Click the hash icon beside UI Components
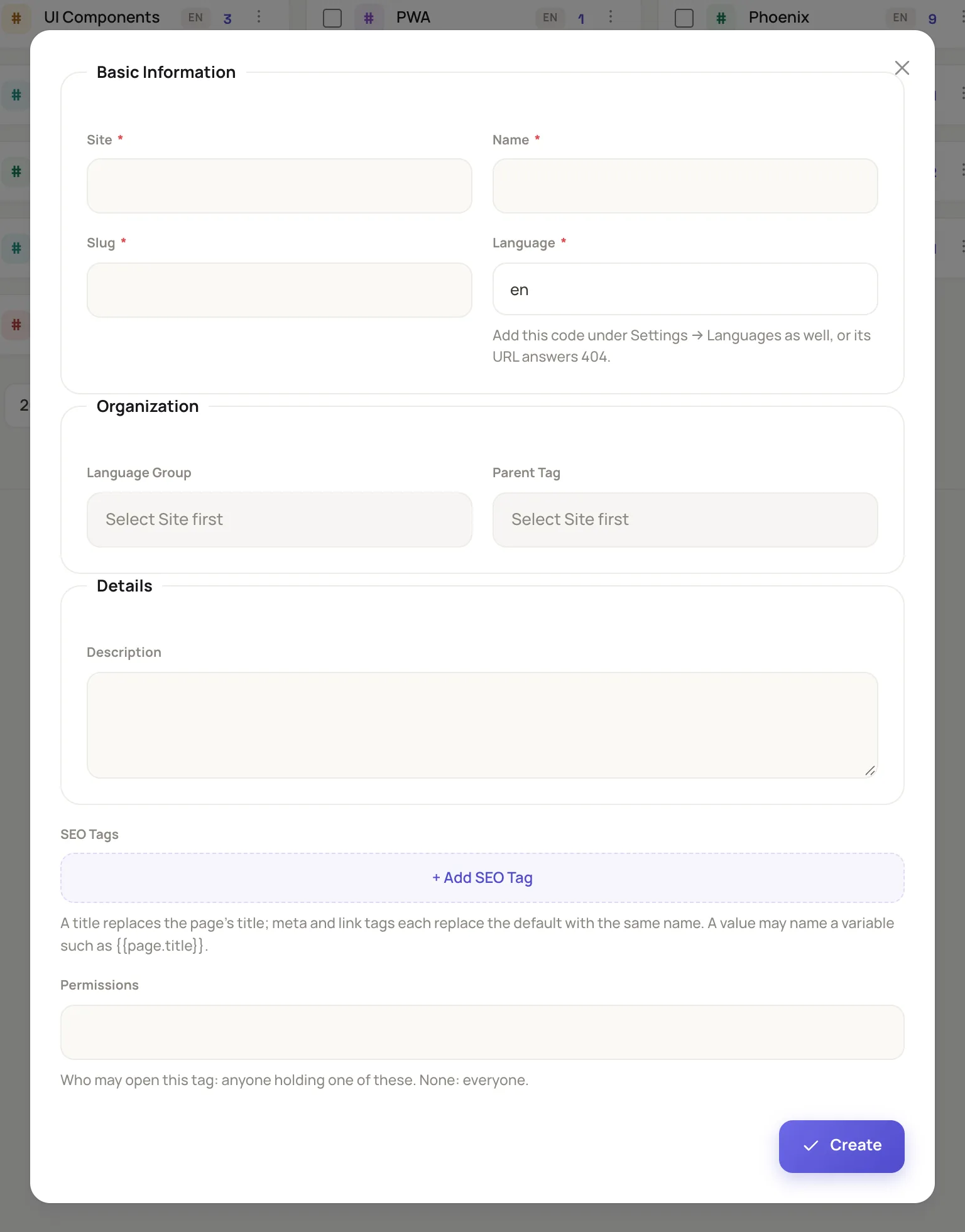Image resolution: width=965 pixels, height=1232 pixels. (x=16, y=18)
